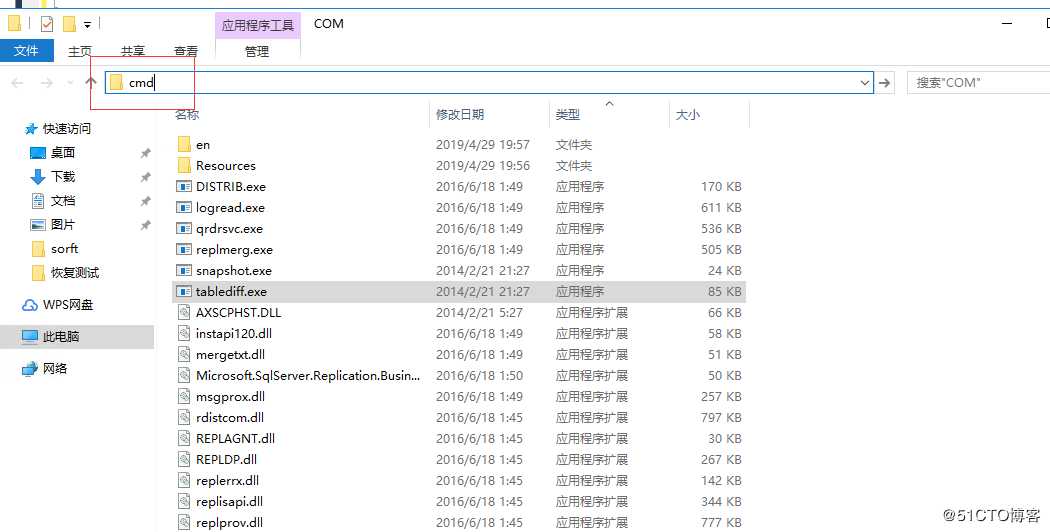Image resolution: width=1050 pixels, height=532 pixels.
Task: Click the 797 KB size of rdistcom.dll
Action: tap(721, 417)
